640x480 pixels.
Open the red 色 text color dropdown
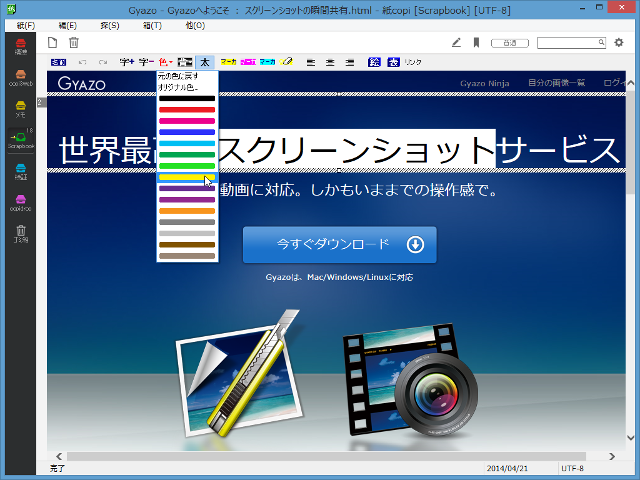coord(165,62)
